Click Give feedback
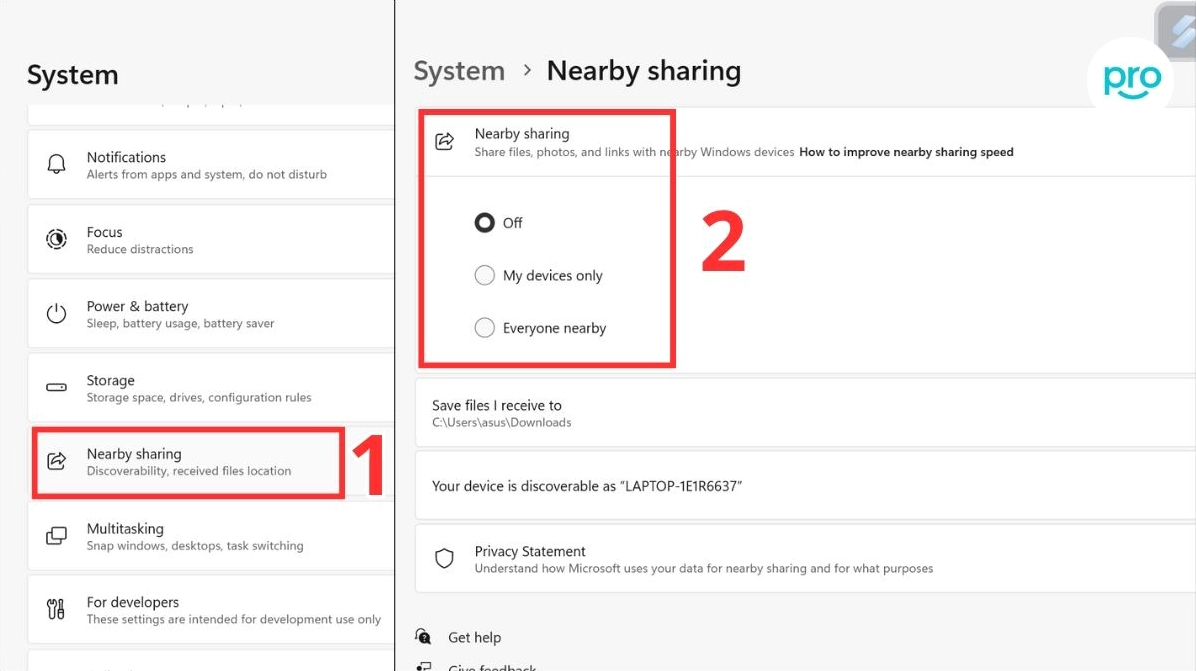 pos(491,665)
